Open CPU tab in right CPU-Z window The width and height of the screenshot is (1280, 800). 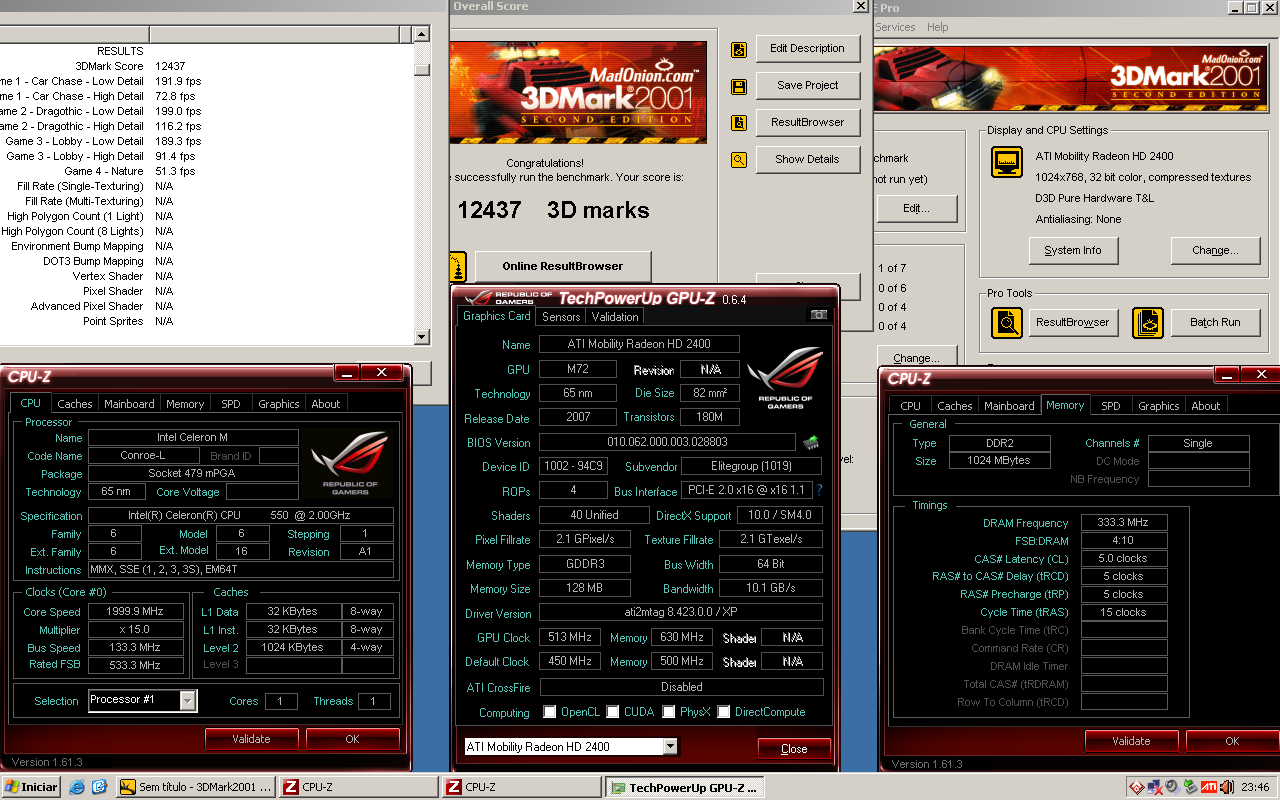[910, 406]
